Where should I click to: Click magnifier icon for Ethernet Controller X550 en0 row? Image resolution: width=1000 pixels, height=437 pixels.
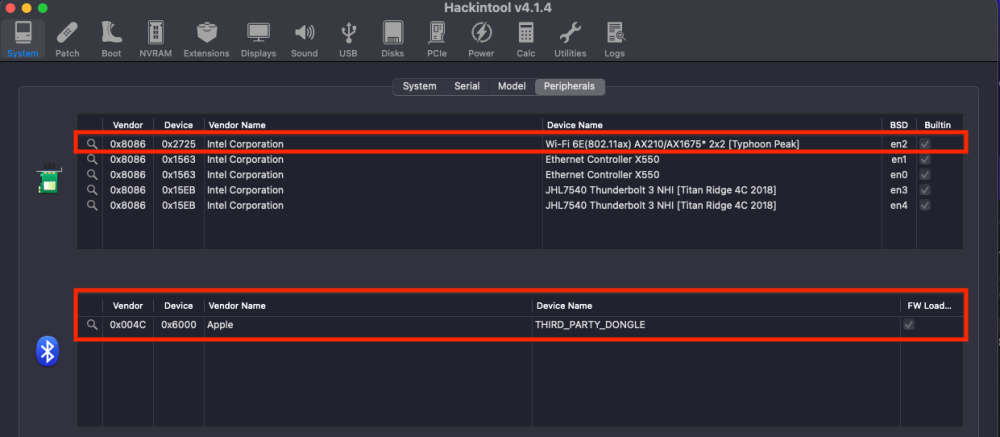[x=92, y=175]
